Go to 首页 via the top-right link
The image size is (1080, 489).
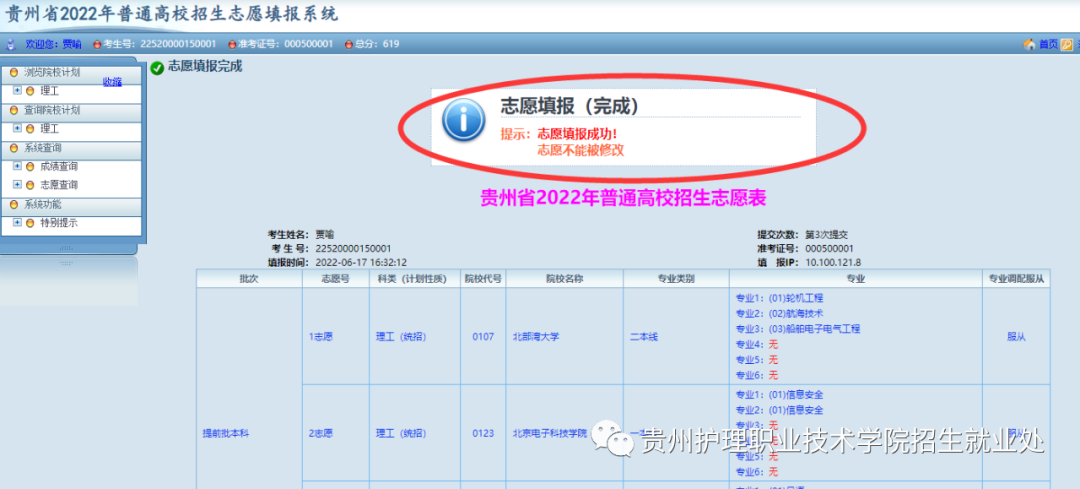(x=1047, y=44)
